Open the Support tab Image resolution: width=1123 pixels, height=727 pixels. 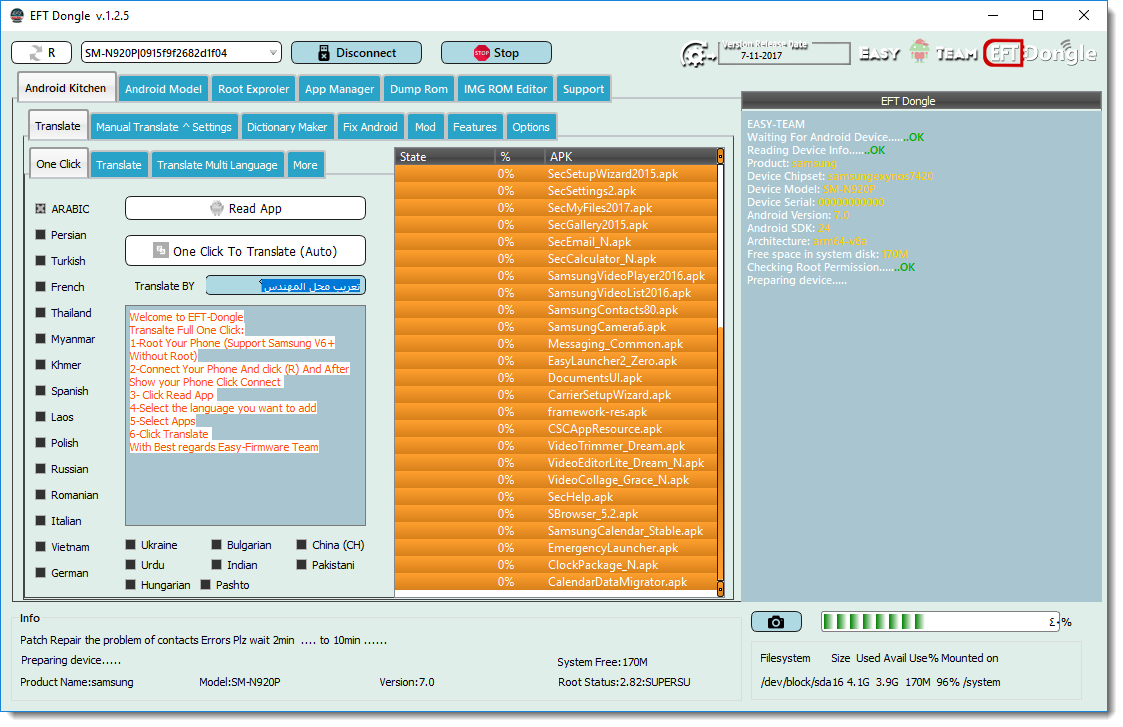[583, 89]
